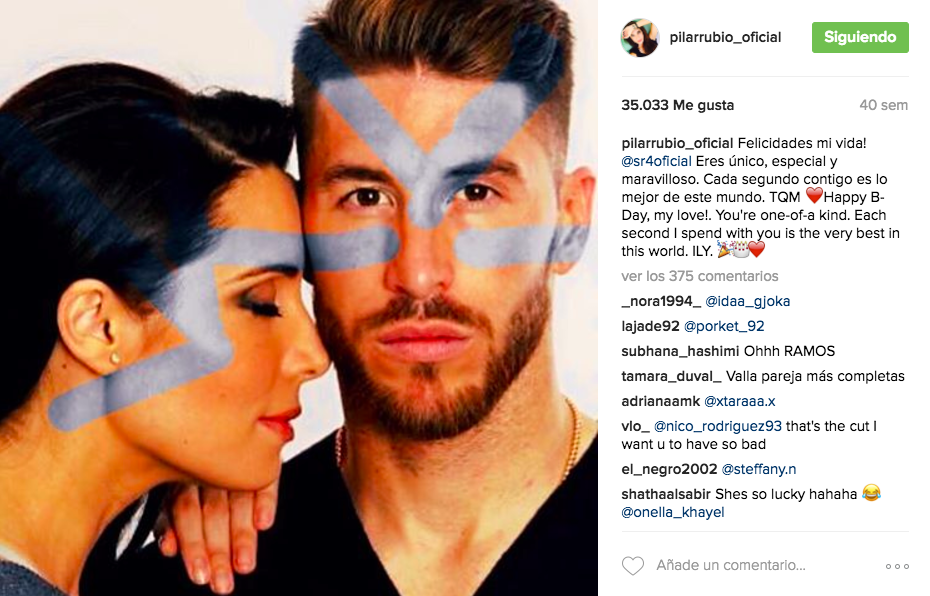
Task: View 35.033 Me gusta likes list
Action: tap(677, 105)
